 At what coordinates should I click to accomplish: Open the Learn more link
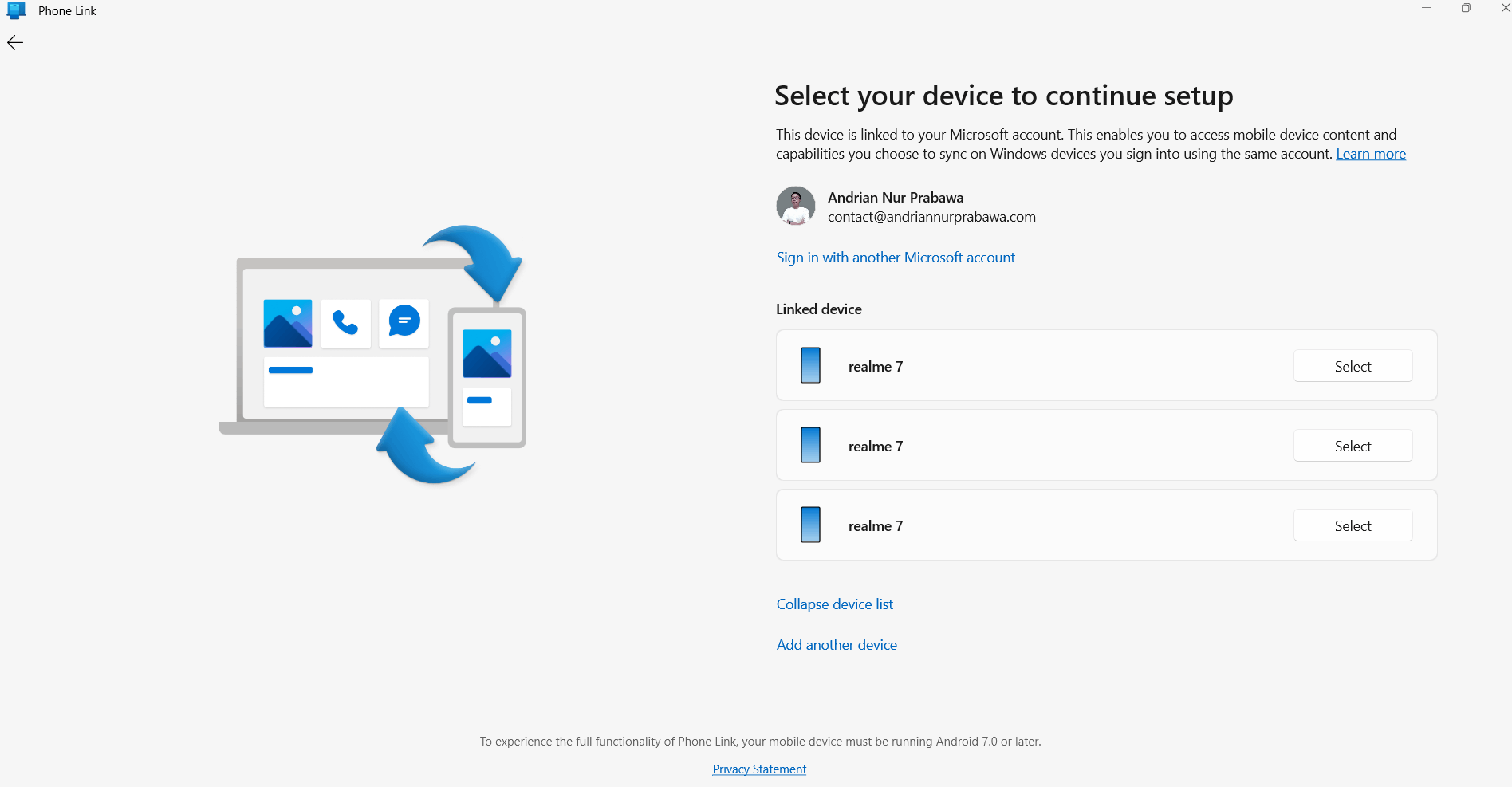(1371, 154)
